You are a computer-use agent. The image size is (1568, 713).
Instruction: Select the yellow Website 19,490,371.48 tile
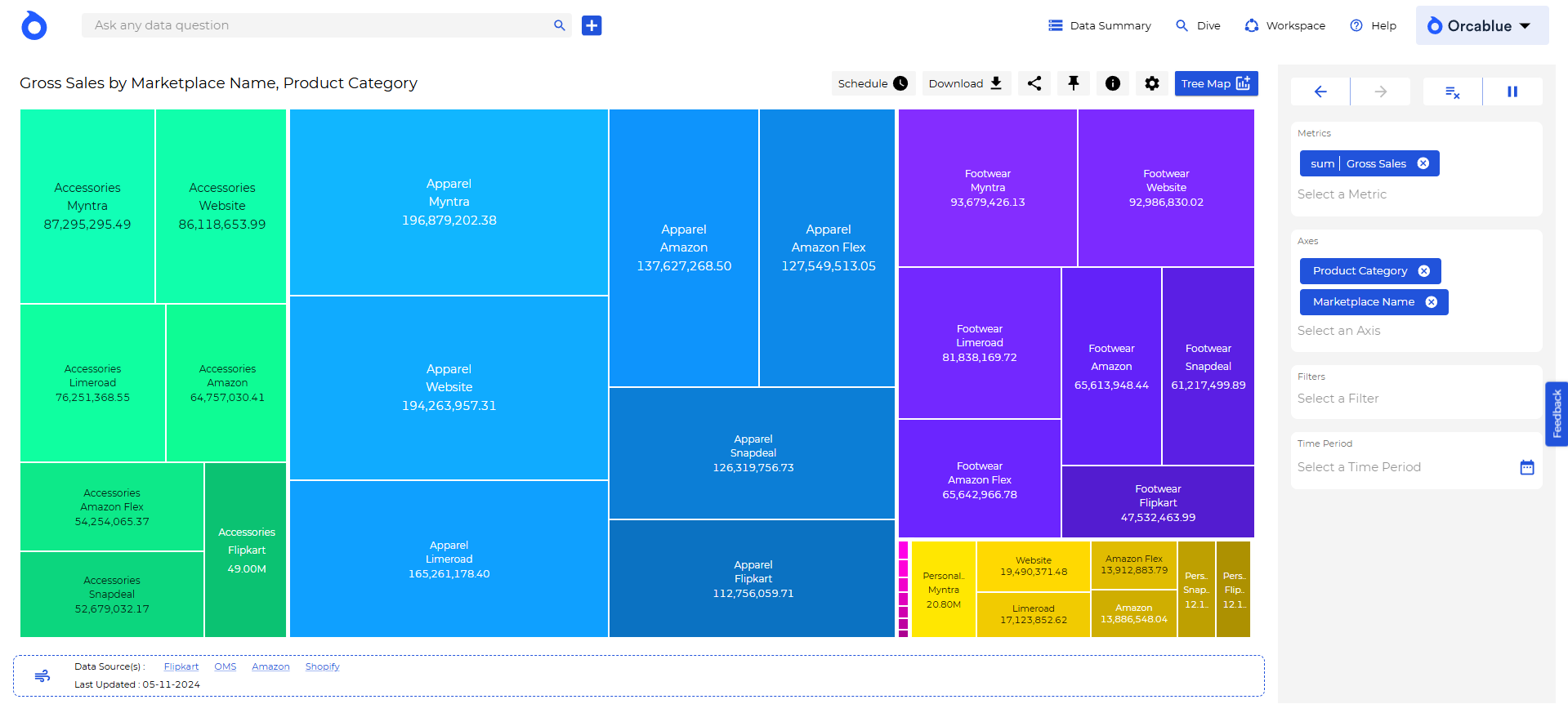[x=1034, y=566]
